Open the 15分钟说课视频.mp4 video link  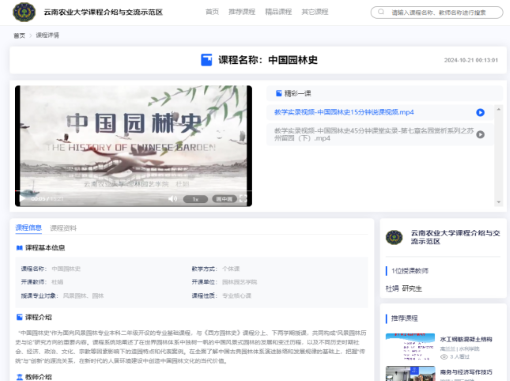(344, 112)
